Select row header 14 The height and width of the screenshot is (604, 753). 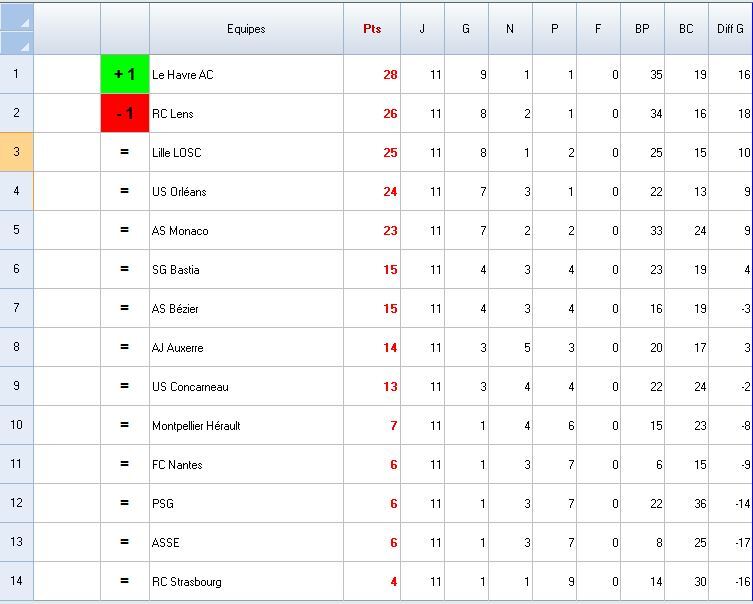point(17,581)
